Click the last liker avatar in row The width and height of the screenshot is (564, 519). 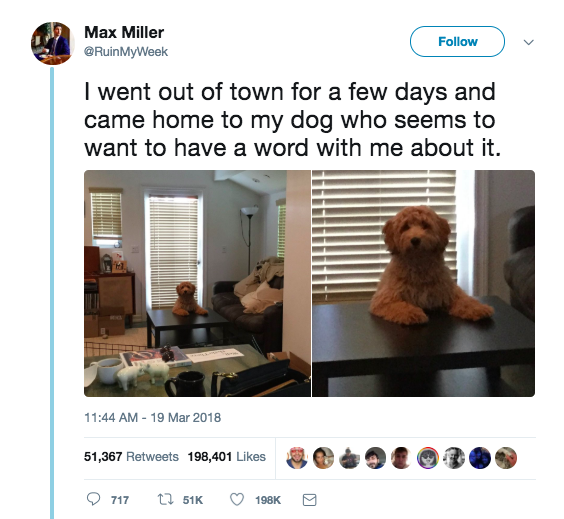click(x=506, y=458)
